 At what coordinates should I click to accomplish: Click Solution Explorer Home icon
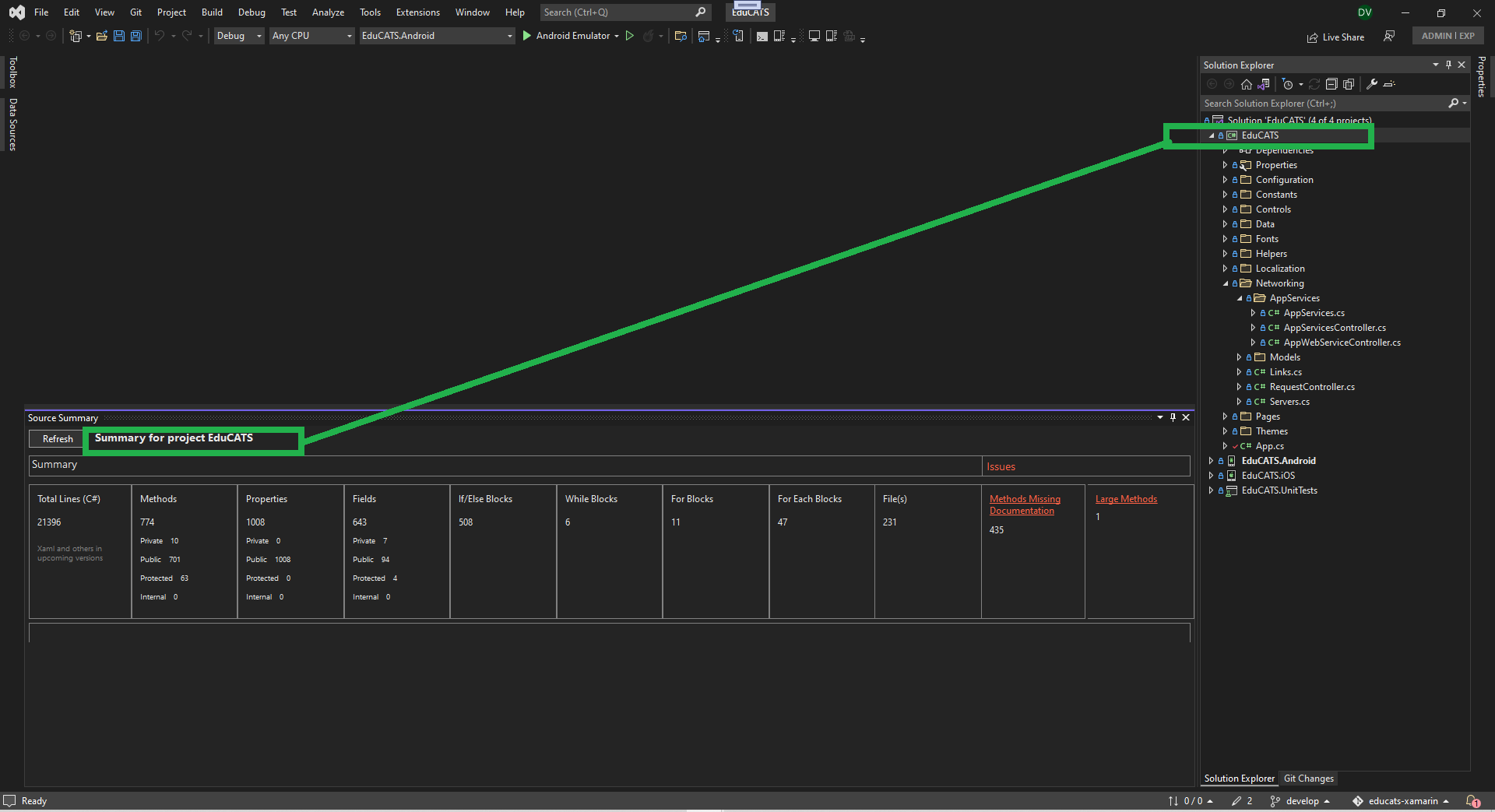(1247, 84)
